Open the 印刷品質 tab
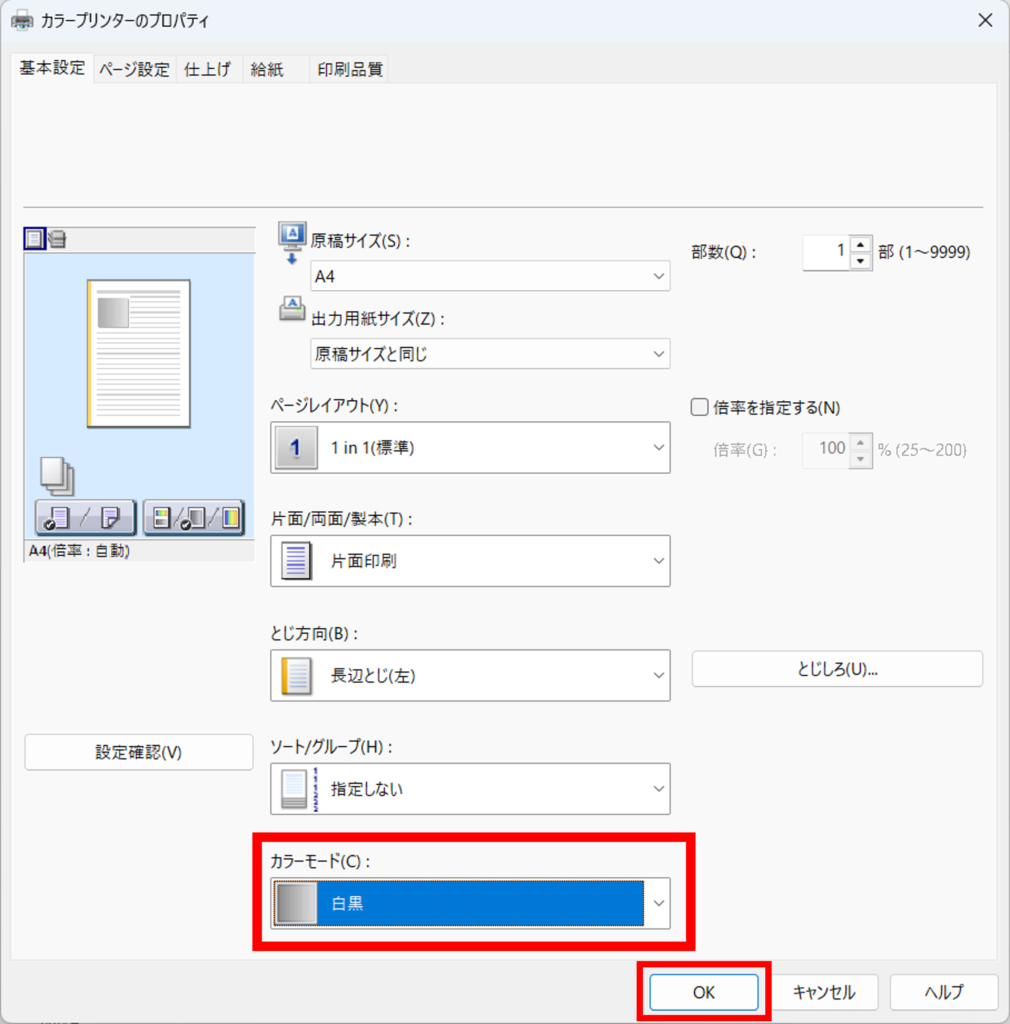The image size is (1010, 1024). click(348, 69)
